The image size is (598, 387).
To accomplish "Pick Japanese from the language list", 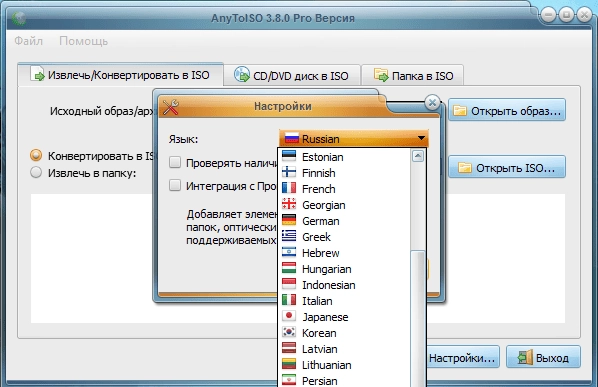I will [345, 317].
